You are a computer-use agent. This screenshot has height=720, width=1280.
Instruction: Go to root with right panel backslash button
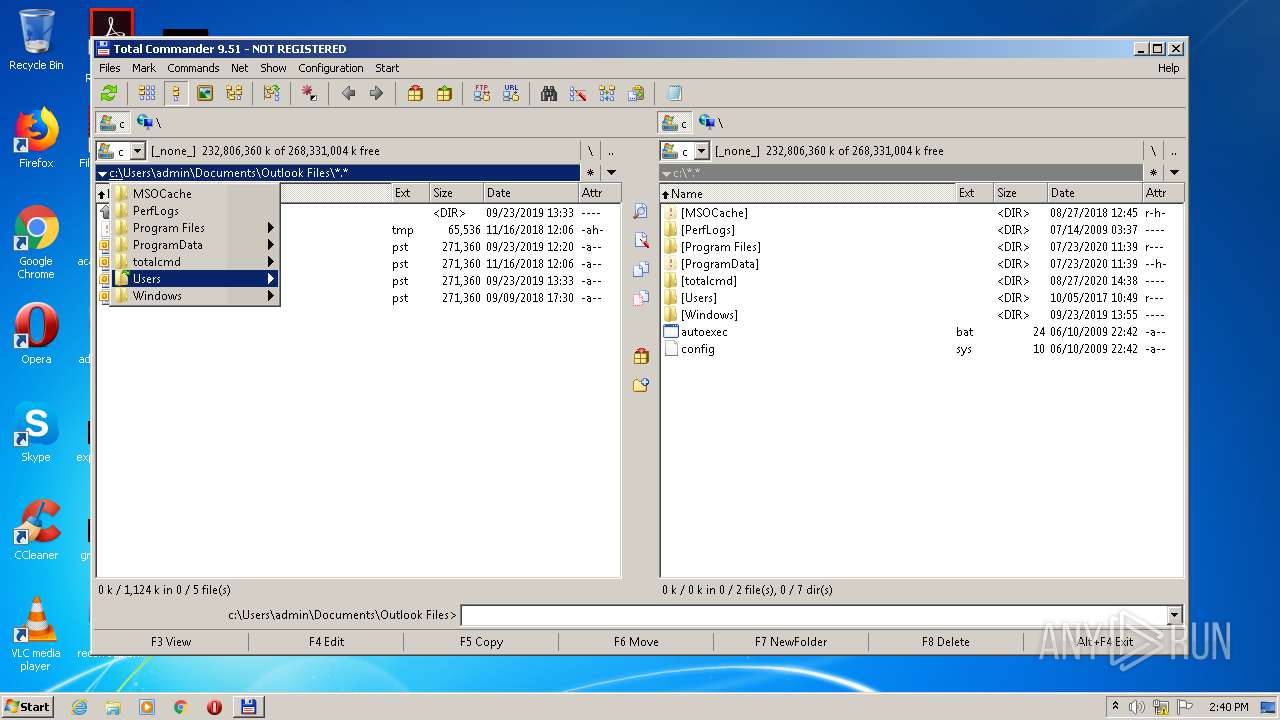coord(1154,151)
